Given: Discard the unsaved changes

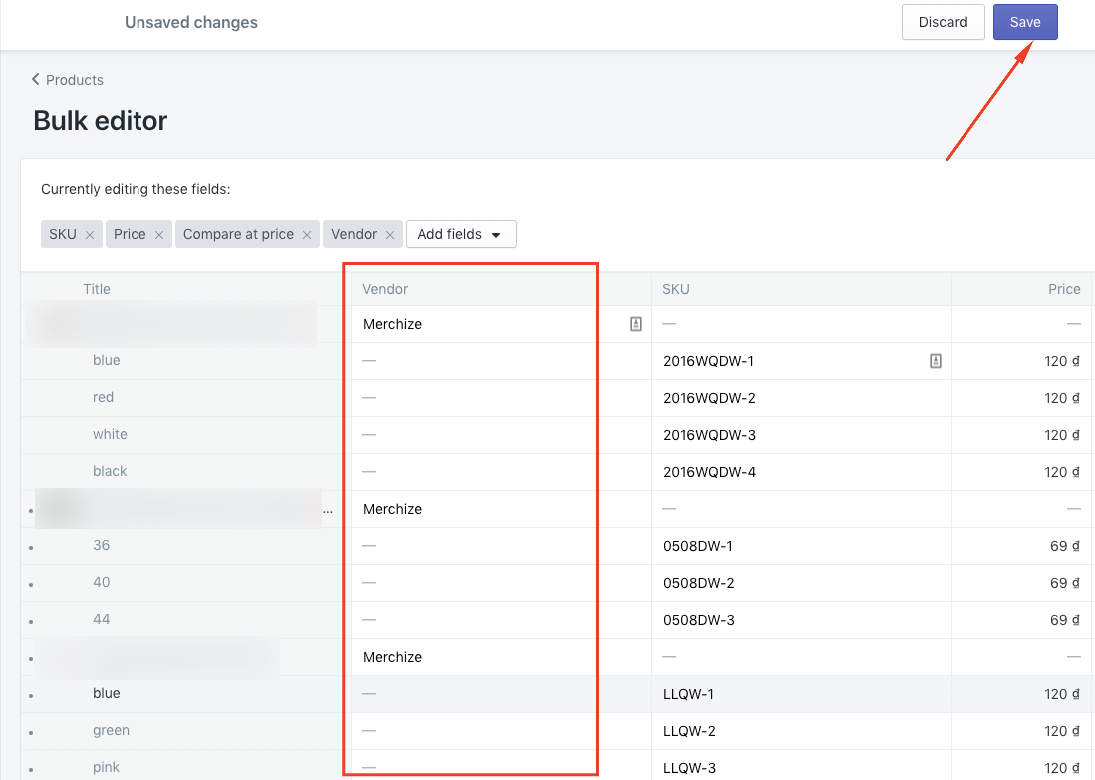Looking at the screenshot, I should 943,22.
